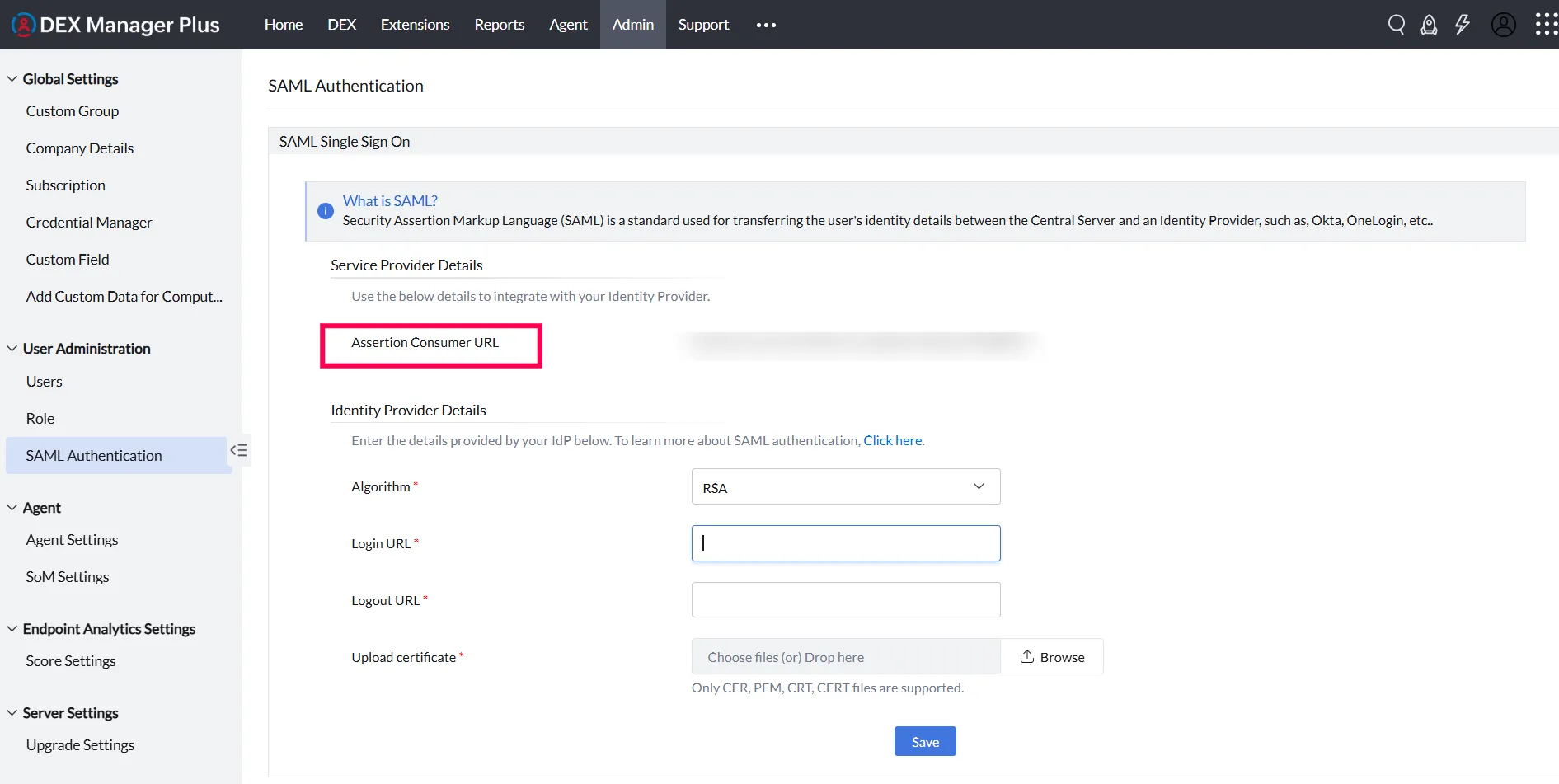Collapse the Global Settings section

click(12, 79)
